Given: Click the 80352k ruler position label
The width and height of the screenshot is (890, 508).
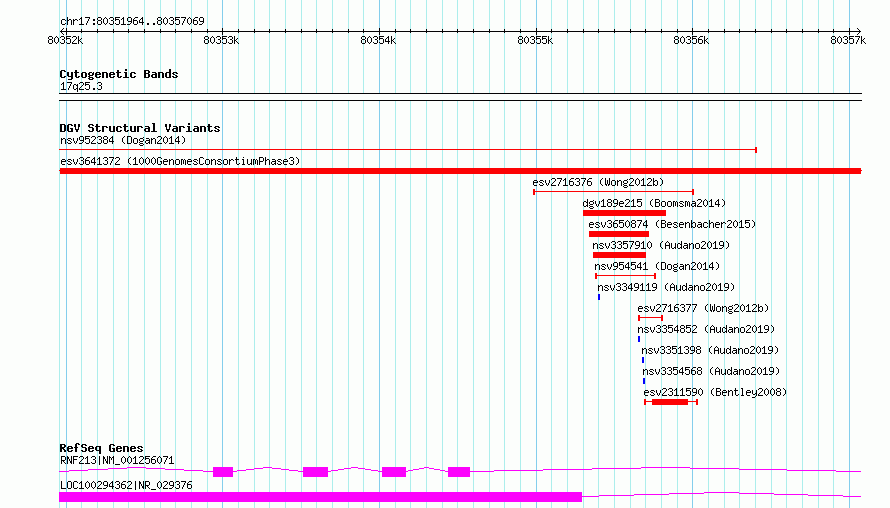Looking at the screenshot, I should (x=65, y=40).
